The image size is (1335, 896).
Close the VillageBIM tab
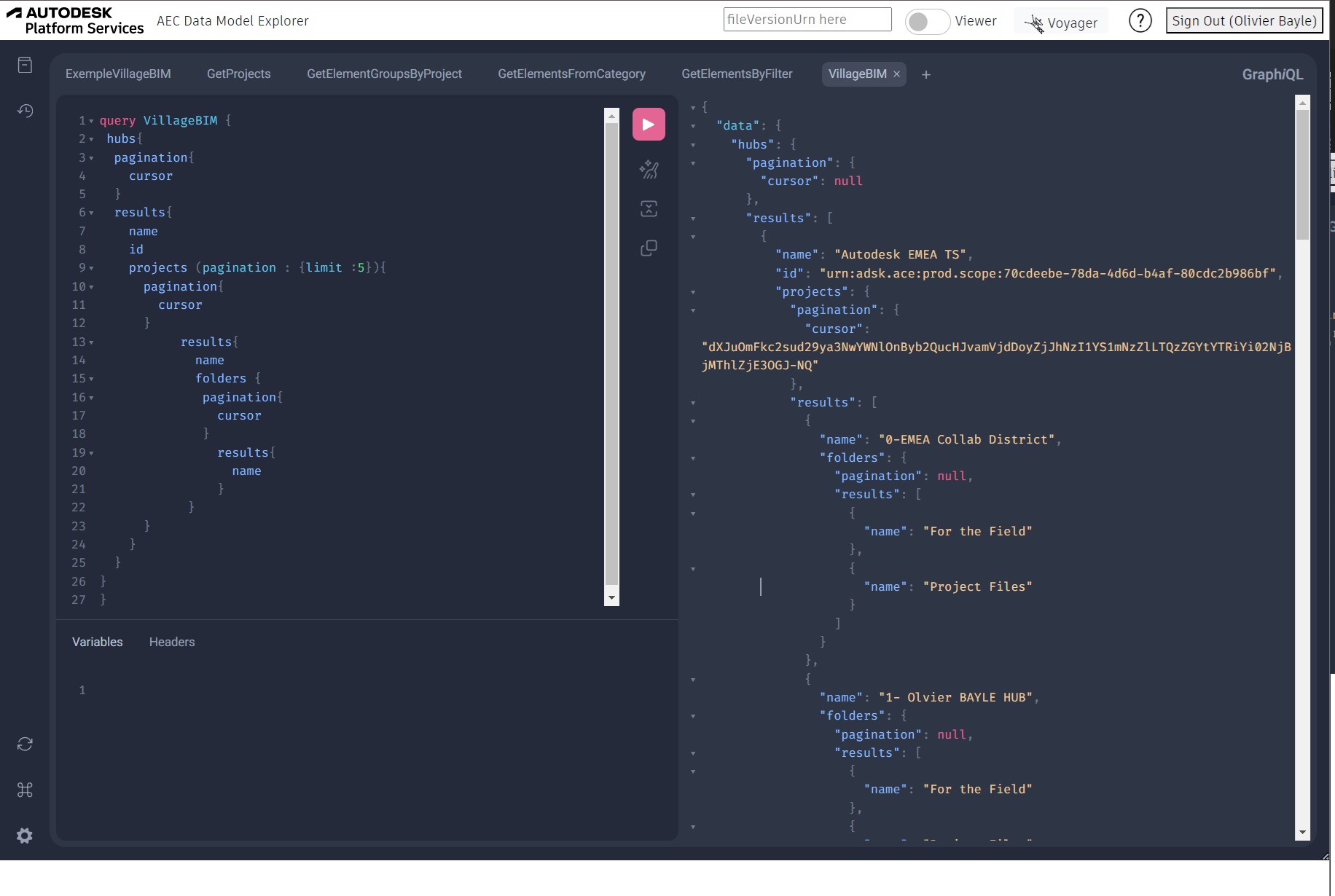click(897, 74)
